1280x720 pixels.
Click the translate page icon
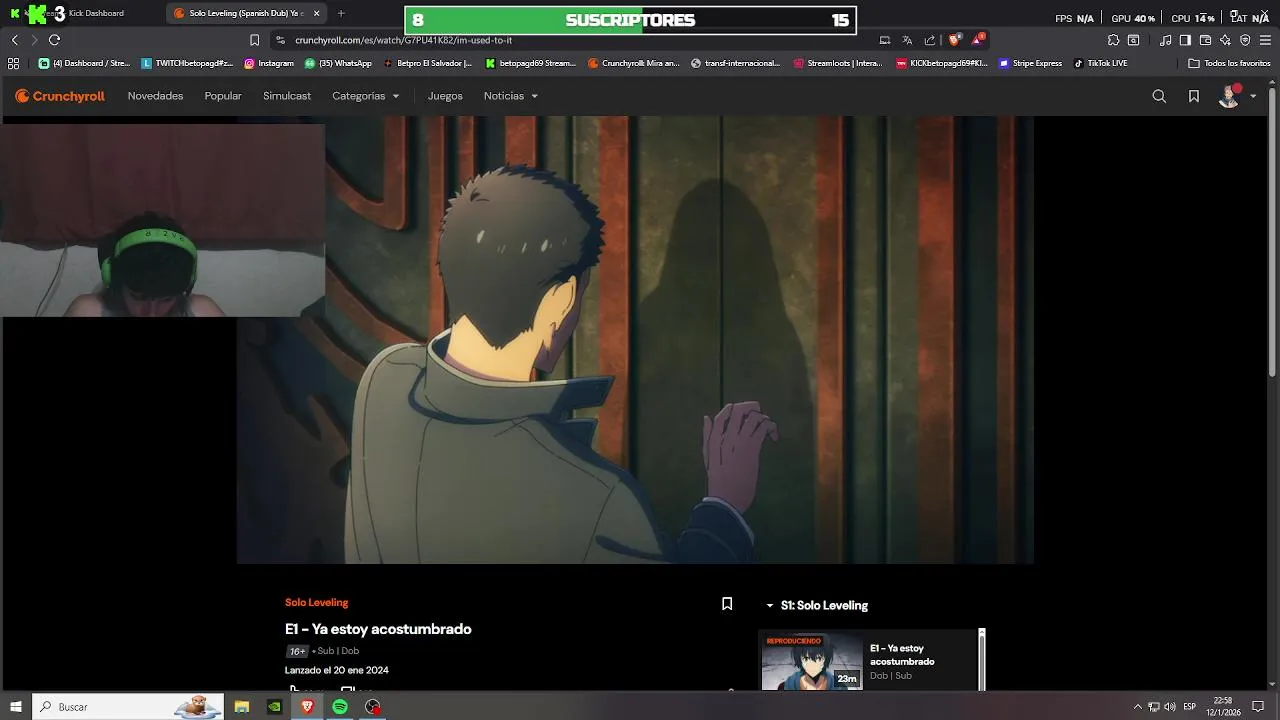pos(907,40)
